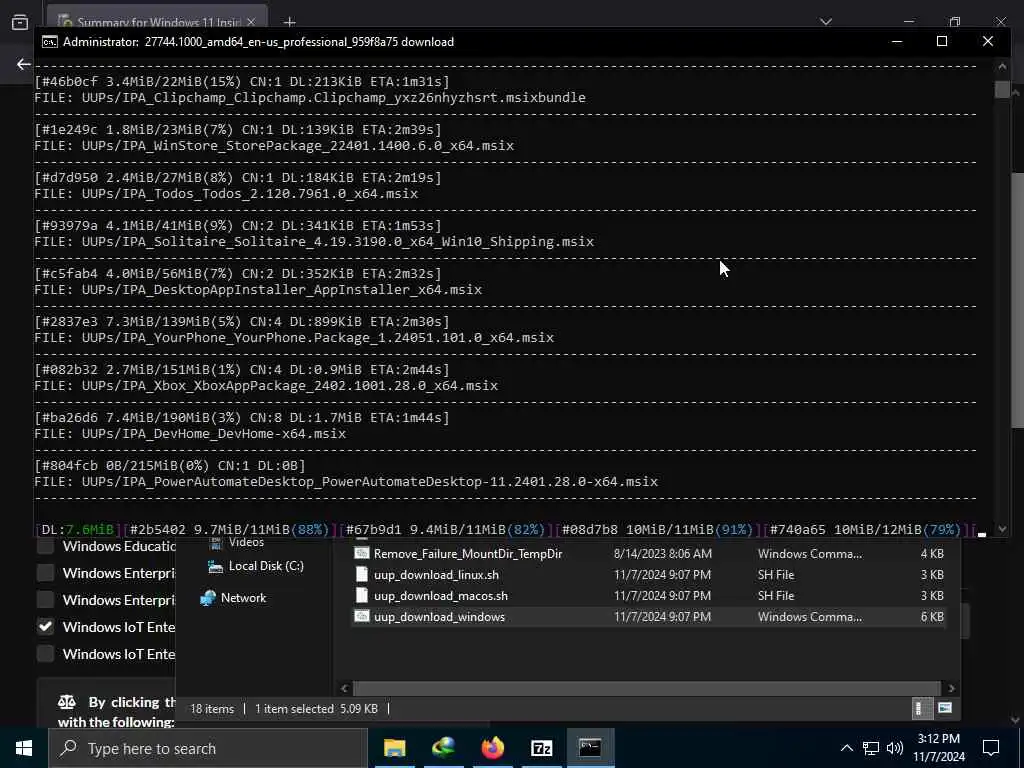Select Network in the Explorer sidebar
The width and height of the screenshot is (1024, 768).
[x=234, y=598]
